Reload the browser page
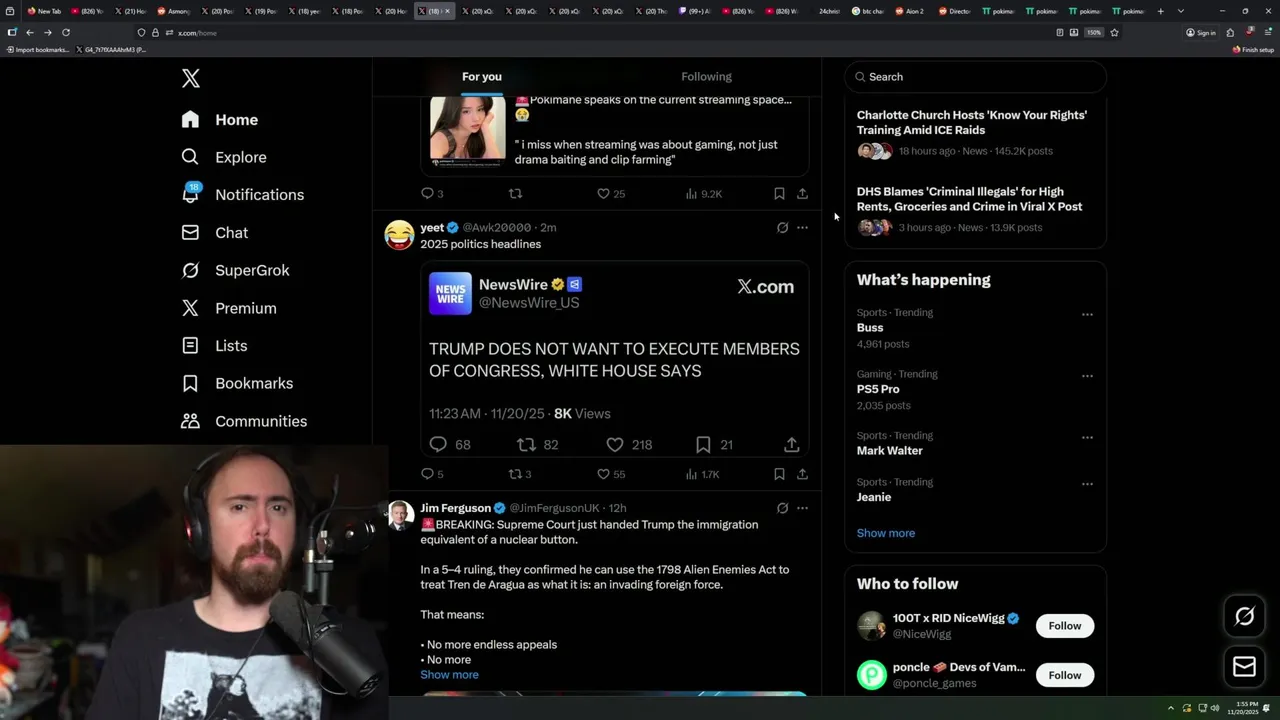 pyautogui.click(x=66, y=33)
